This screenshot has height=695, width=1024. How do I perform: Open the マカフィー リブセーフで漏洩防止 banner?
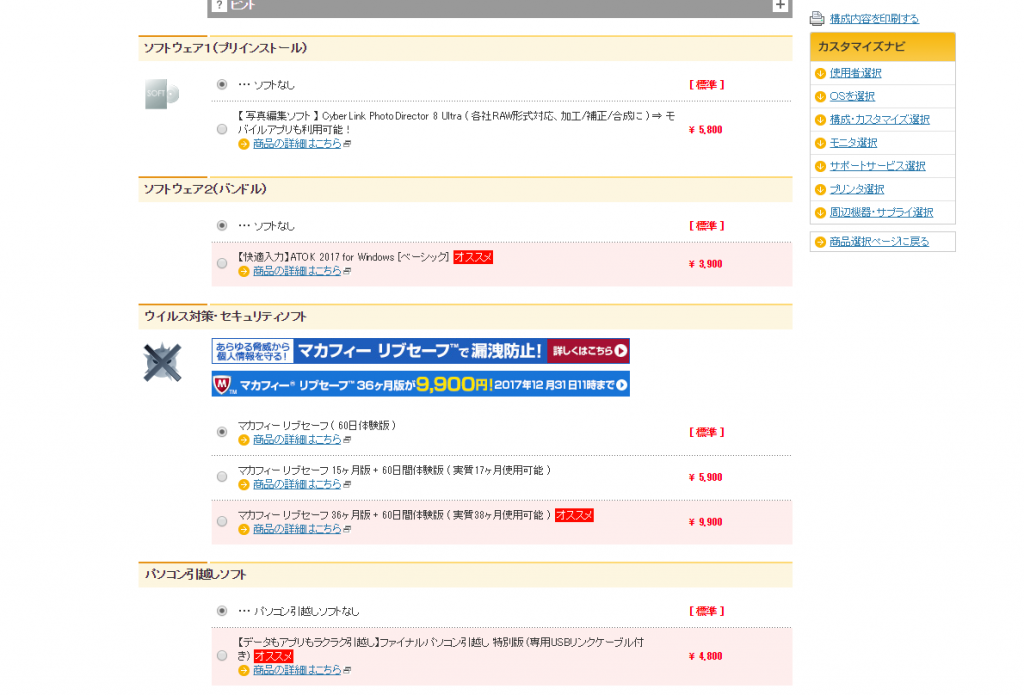point(421,351)
